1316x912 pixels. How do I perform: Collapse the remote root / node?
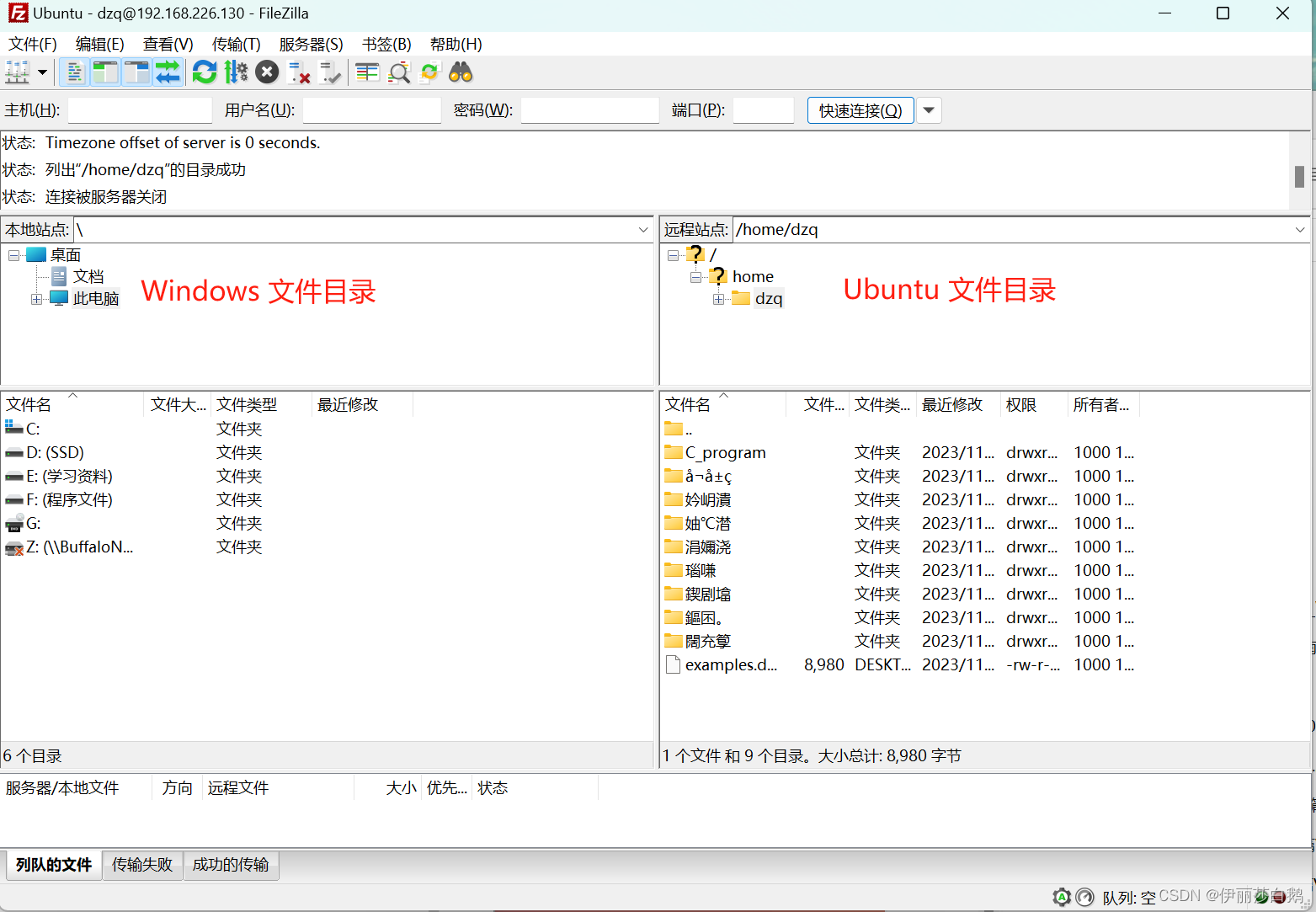pos(673,254)
